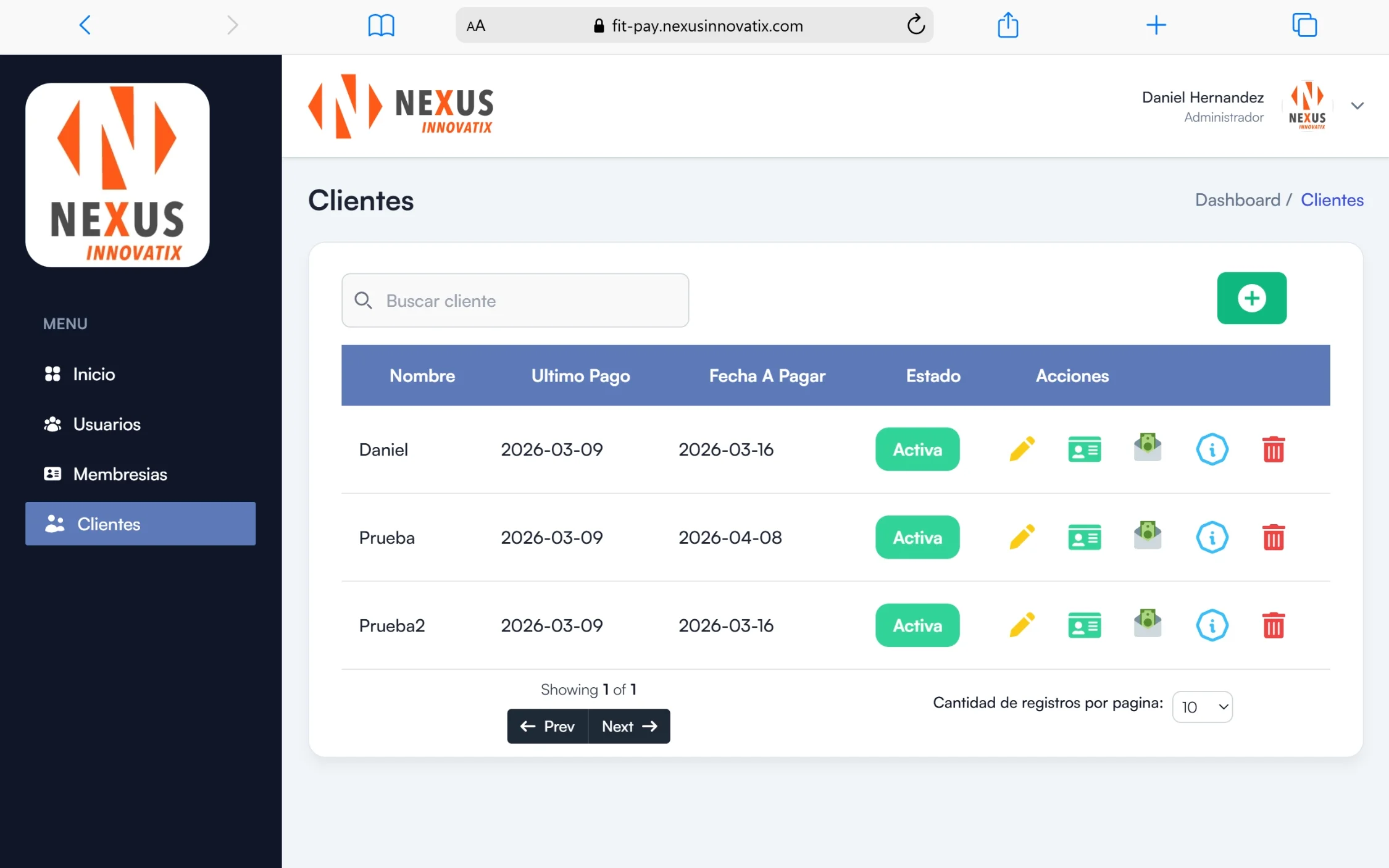Go to Membresias in sidebar menu
1389x868 pixels.
pyautogui.click(x=120, y=474)
